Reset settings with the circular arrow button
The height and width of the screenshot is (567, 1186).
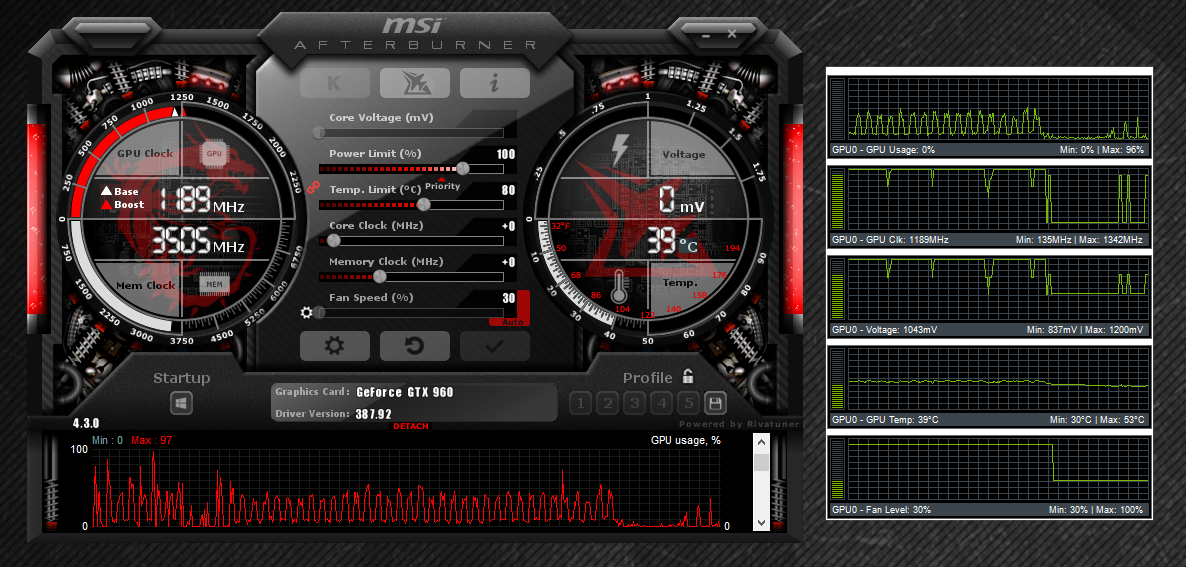pos(414,346)
